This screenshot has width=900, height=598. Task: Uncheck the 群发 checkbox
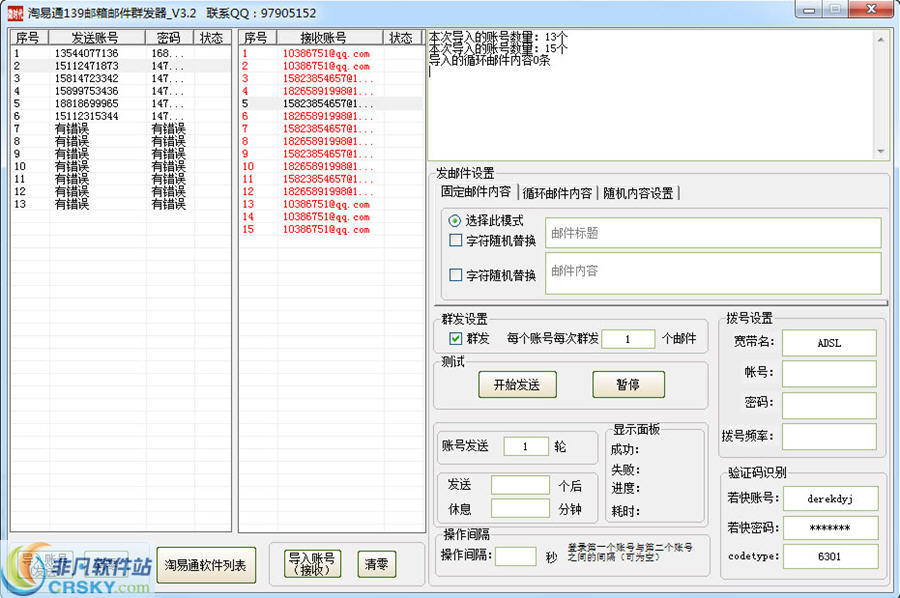click(x=455, y=338)
